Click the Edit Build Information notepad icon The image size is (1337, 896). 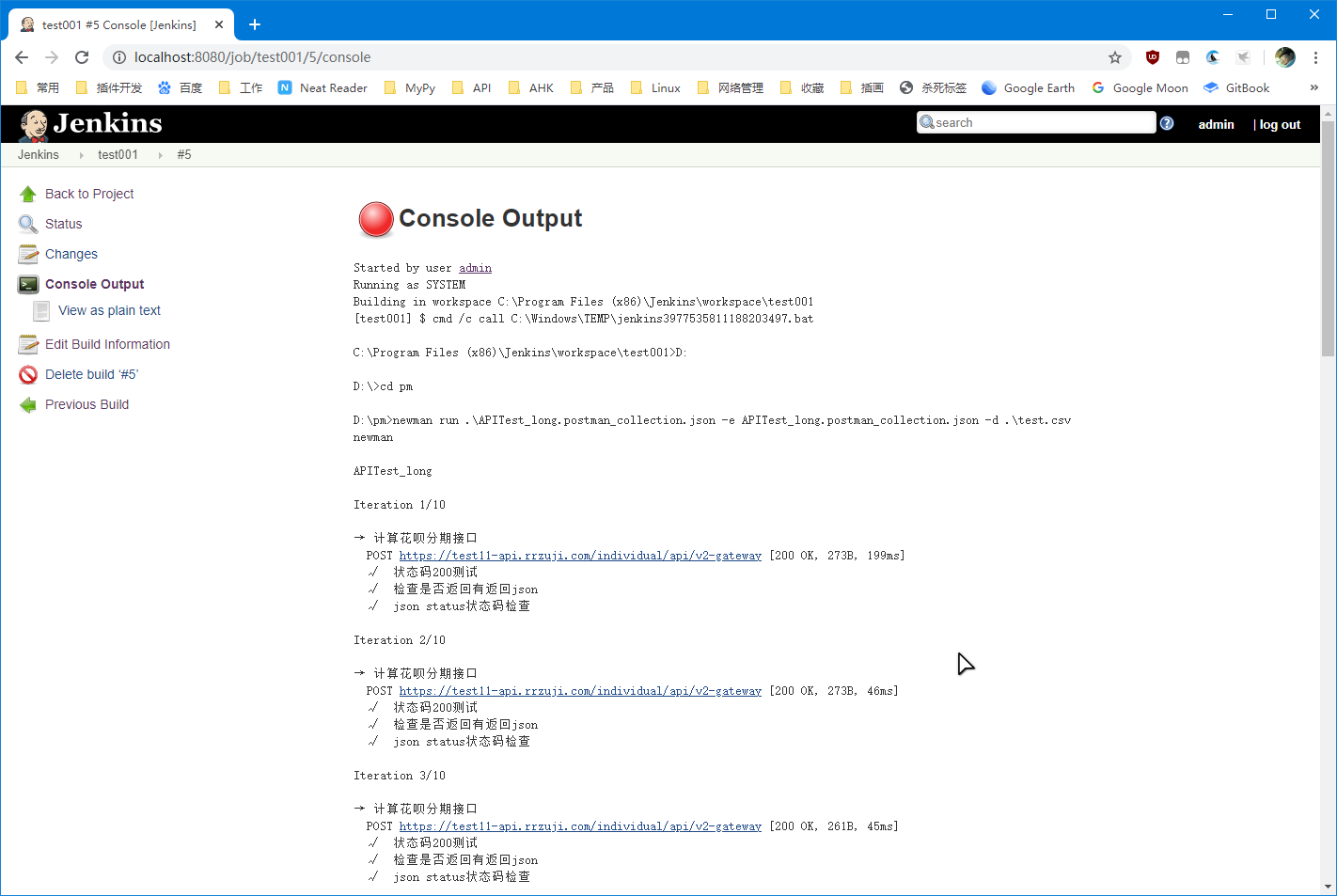pyautogui.click(x=28, y=344)
